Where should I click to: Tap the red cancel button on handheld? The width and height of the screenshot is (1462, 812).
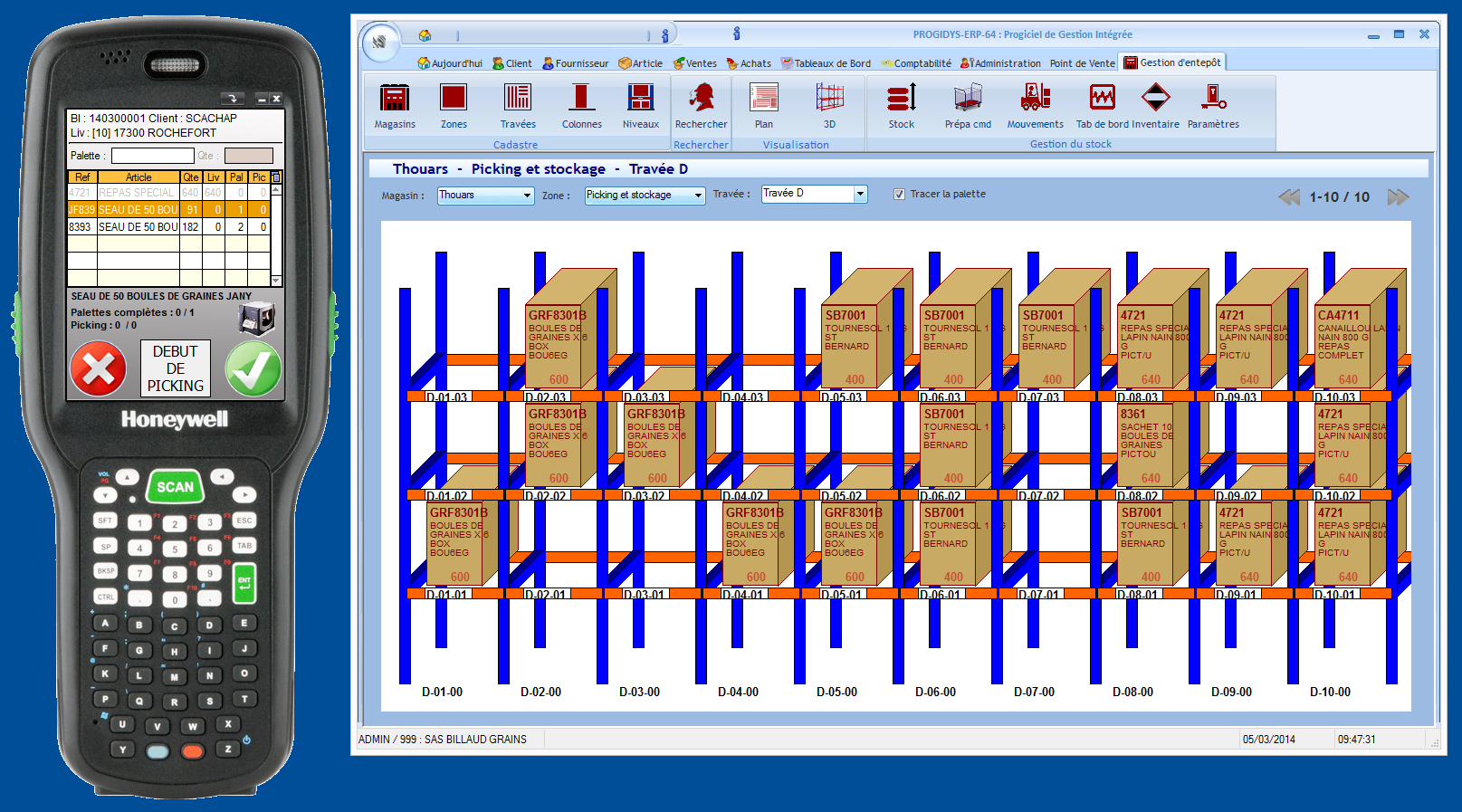(98, 368)
